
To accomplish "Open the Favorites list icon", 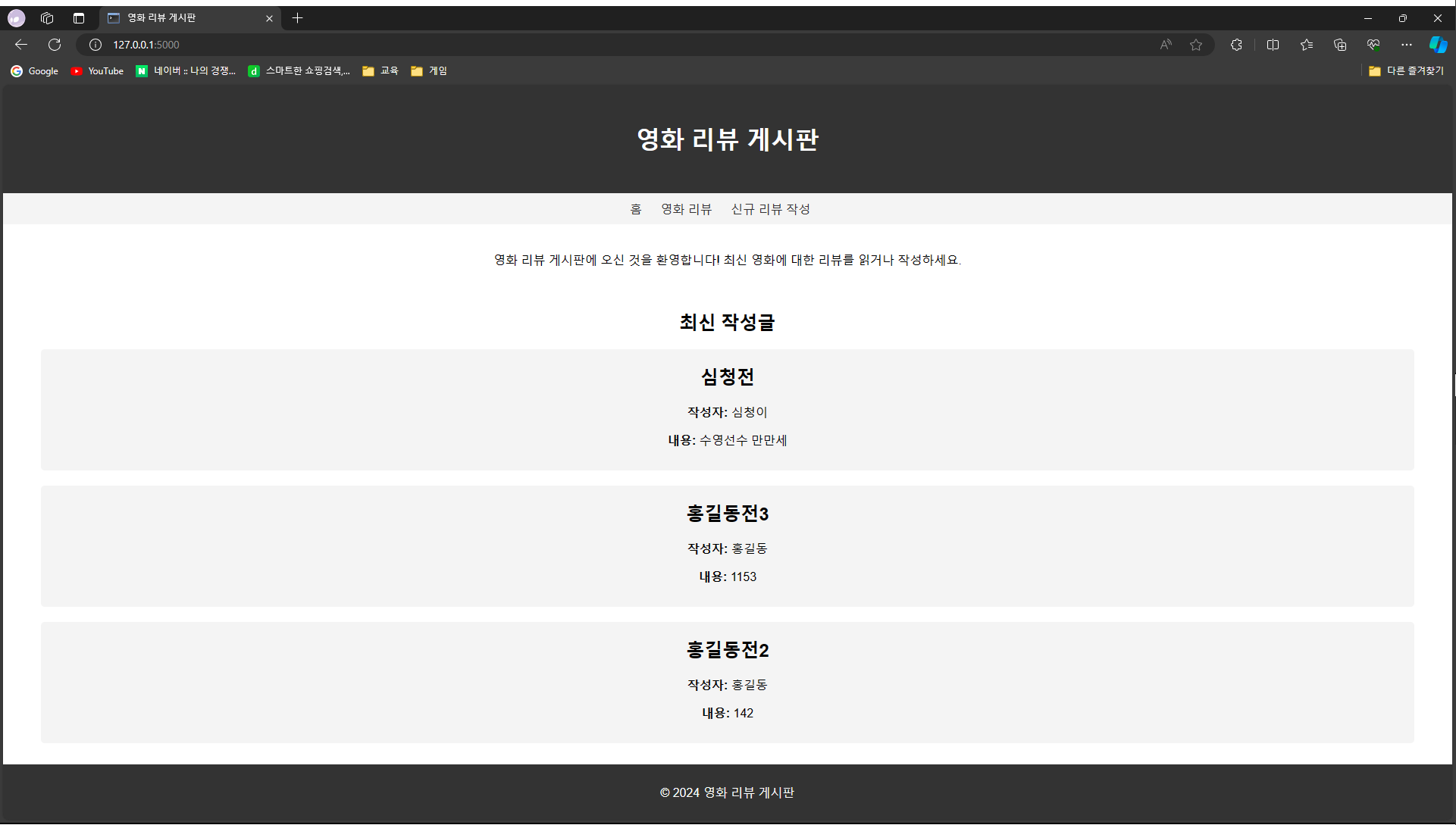I will (x=1307, y=45).
